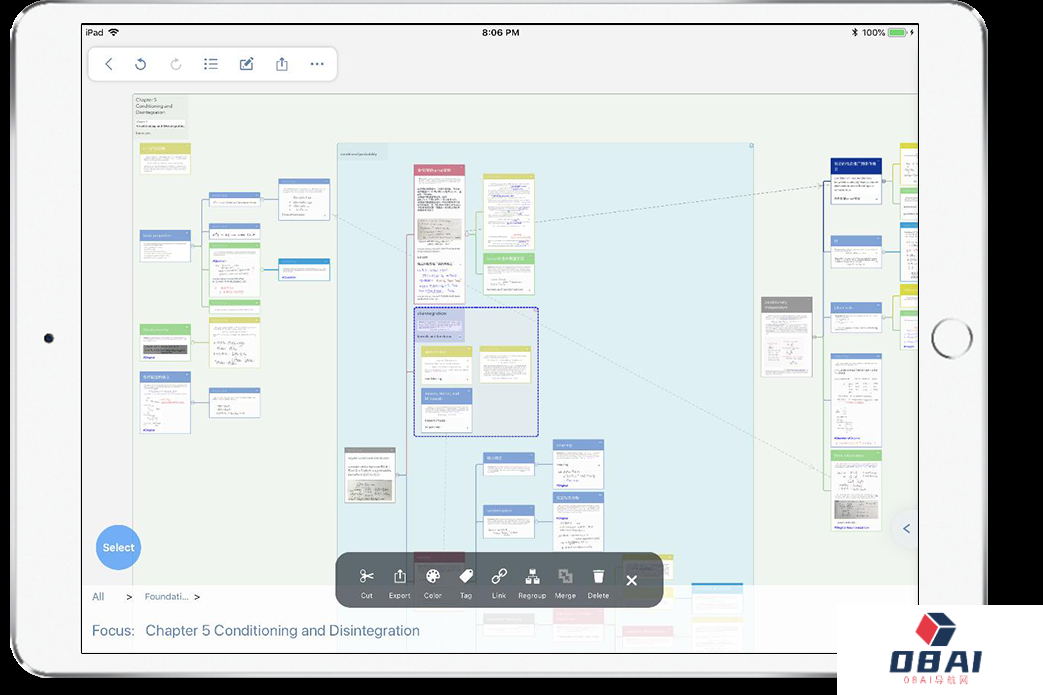This screenshot has height=695, width=1043.
Task: Go to the All breadcrumb
Action: [x=98, y=597]
